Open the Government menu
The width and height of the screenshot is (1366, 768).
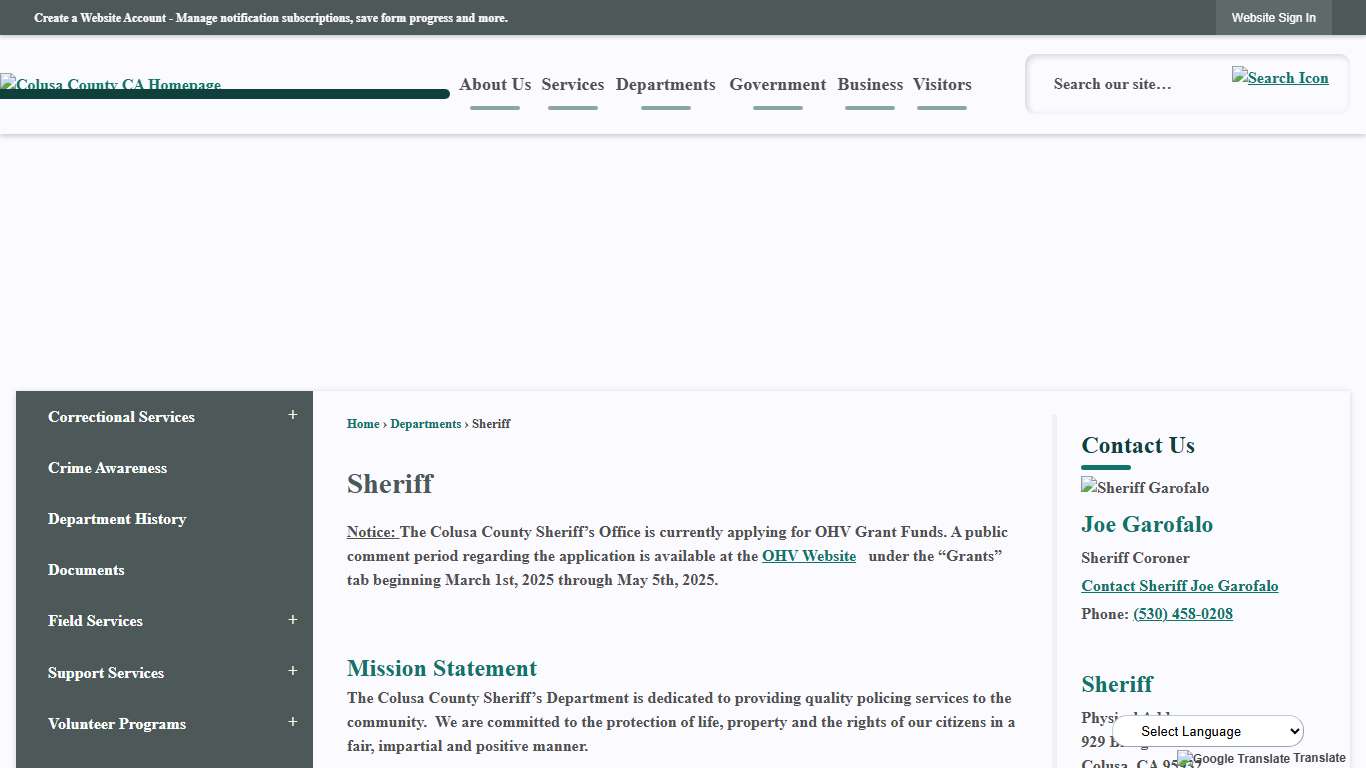[x=777, y=84]
